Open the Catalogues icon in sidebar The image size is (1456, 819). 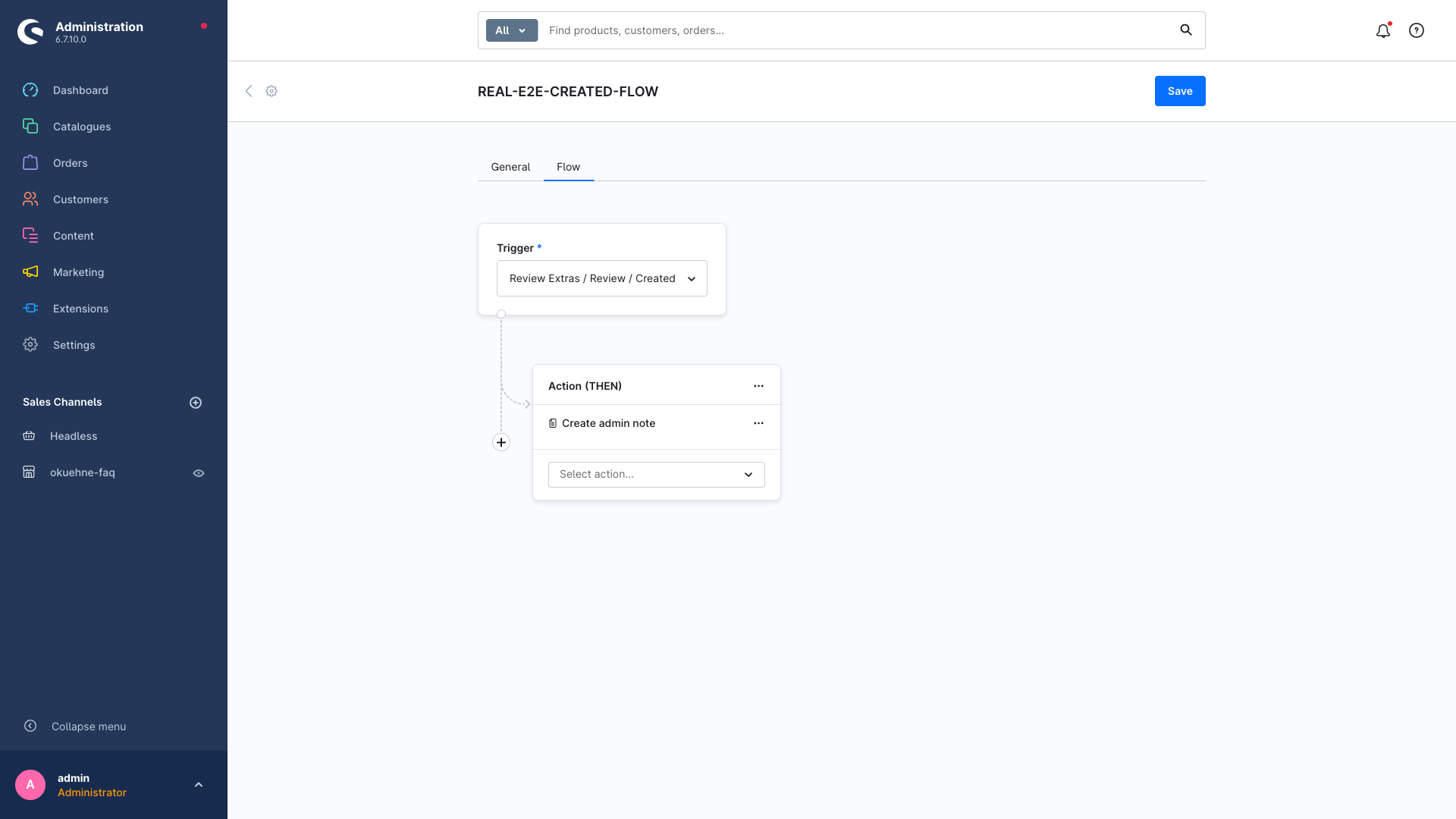click(30, 127)
